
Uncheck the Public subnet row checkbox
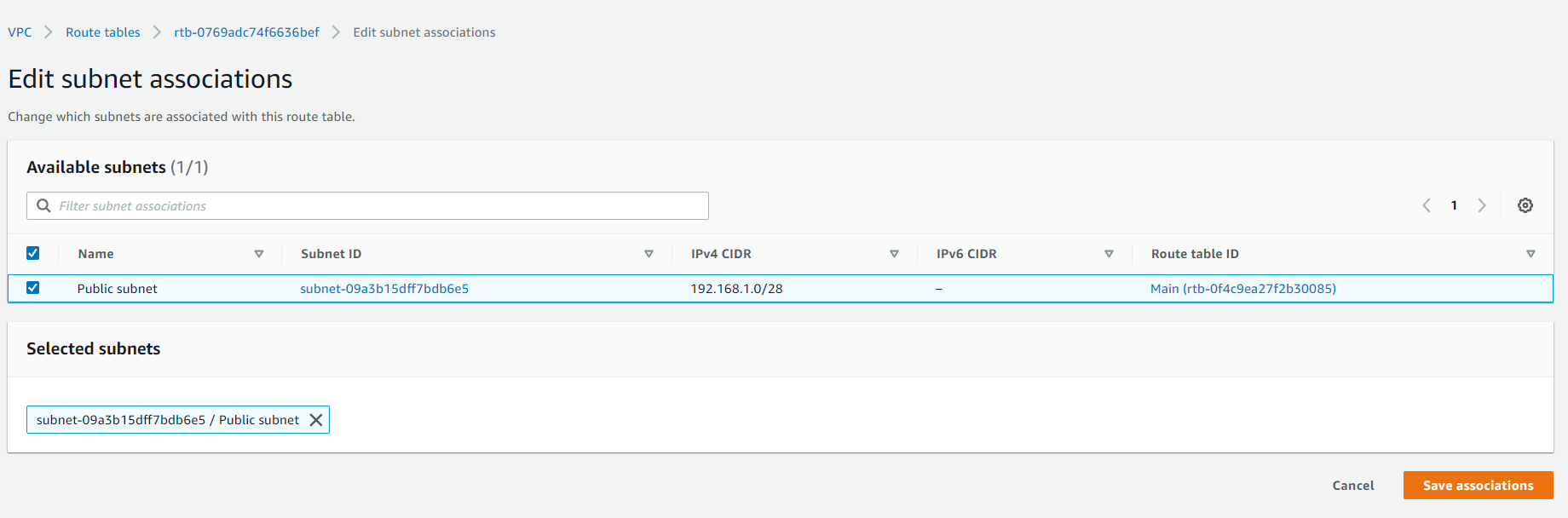click(x=33, y=288)
